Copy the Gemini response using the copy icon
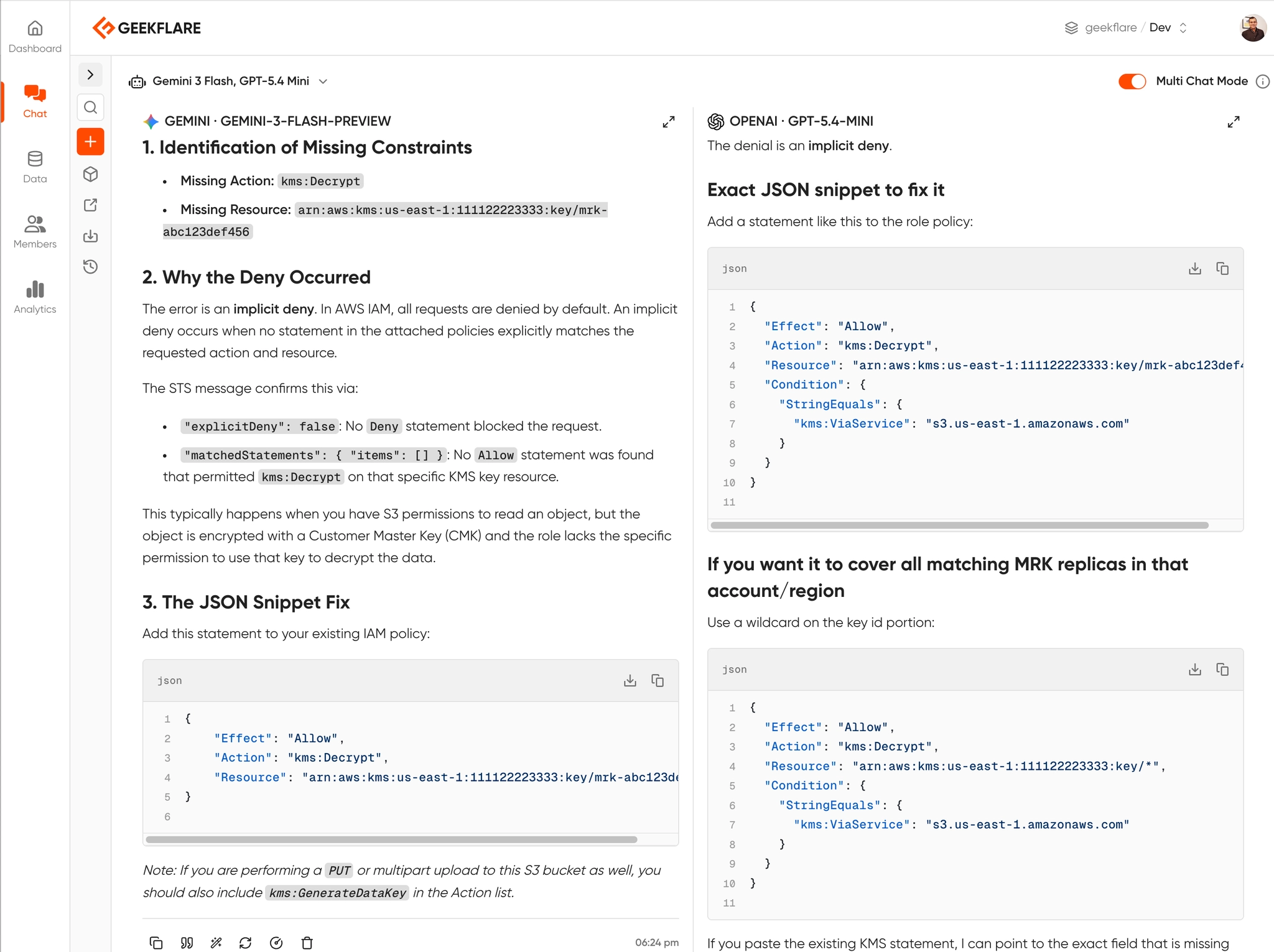The image size is (1274, 952). coord(156,943)
